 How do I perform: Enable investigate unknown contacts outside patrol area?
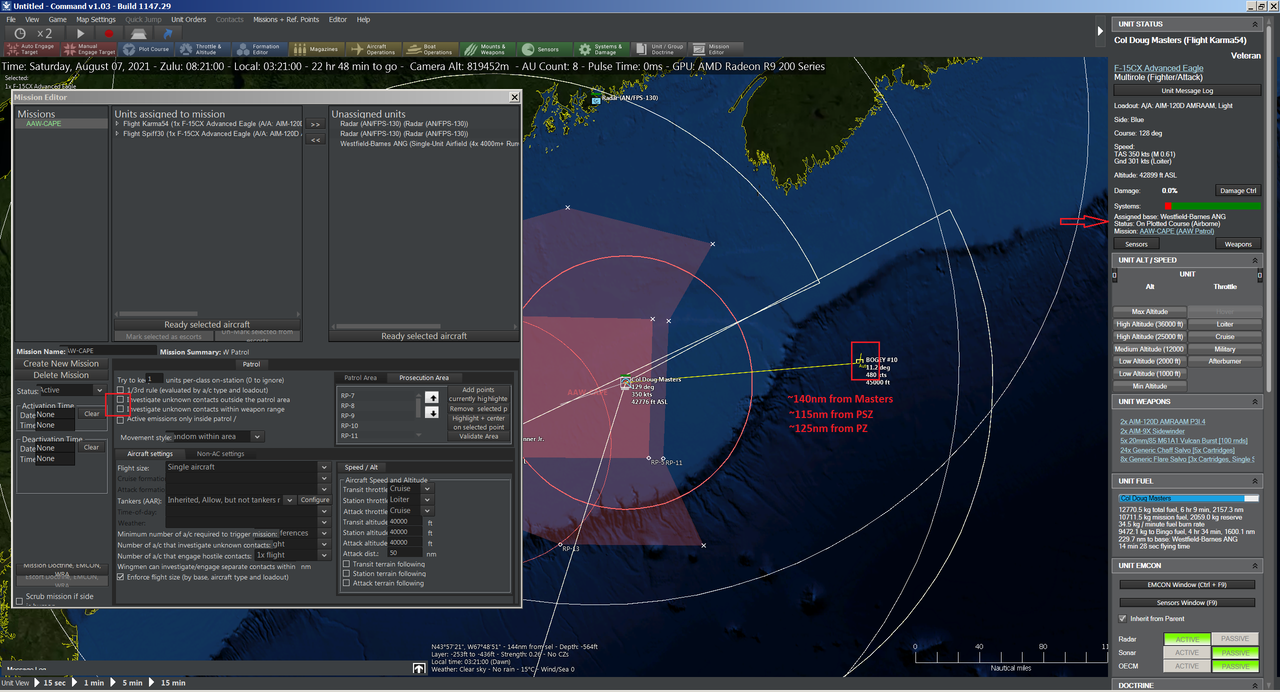pos(121,400)
